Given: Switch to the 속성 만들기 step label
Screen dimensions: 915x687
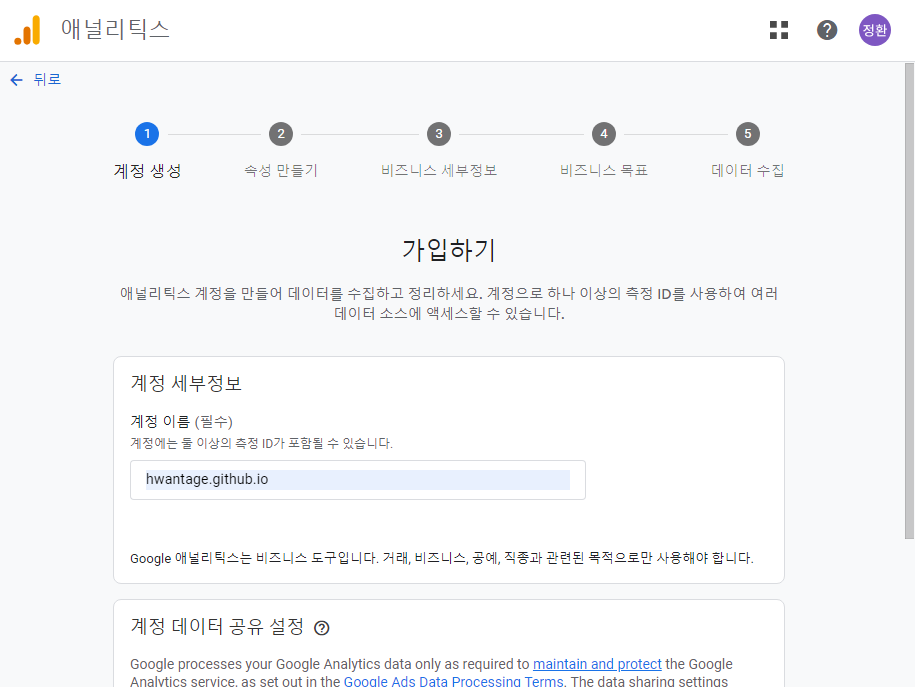Looking at the screenshot, I should 281,171.
